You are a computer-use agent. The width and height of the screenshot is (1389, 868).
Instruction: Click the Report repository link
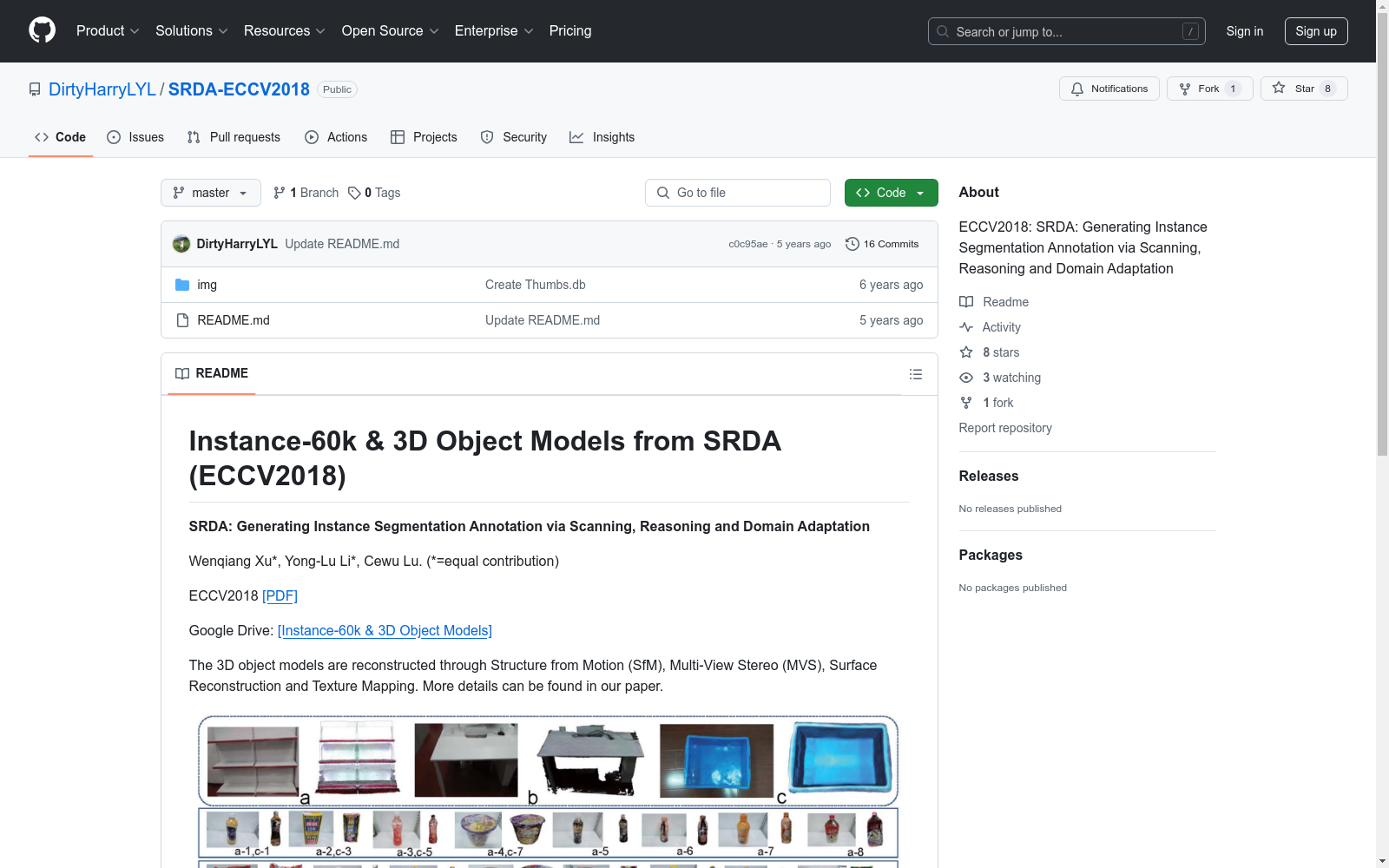(1005, 428)
